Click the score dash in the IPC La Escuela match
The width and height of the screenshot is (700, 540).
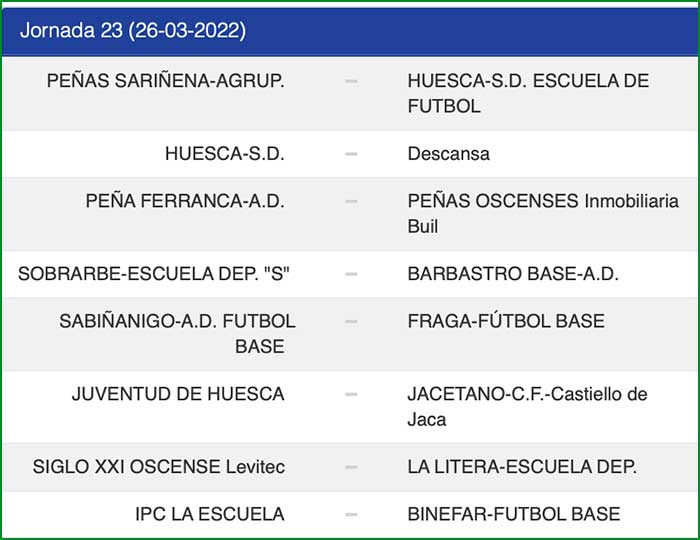point(351,514)
